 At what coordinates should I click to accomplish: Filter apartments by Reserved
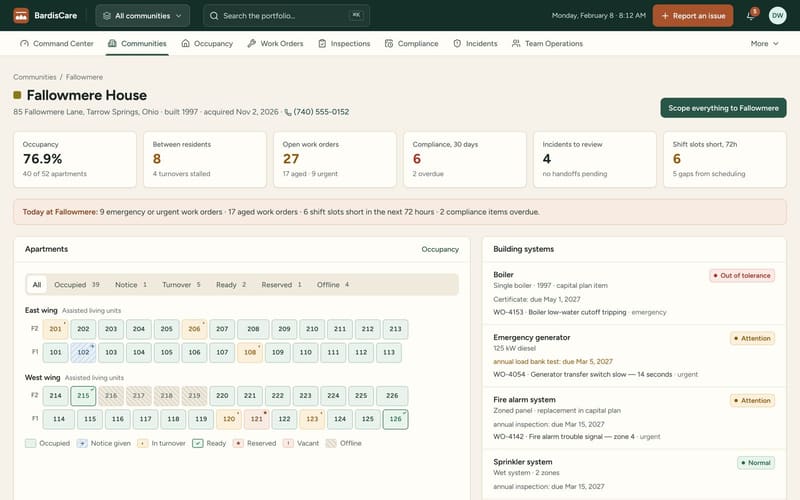point(281,285)
